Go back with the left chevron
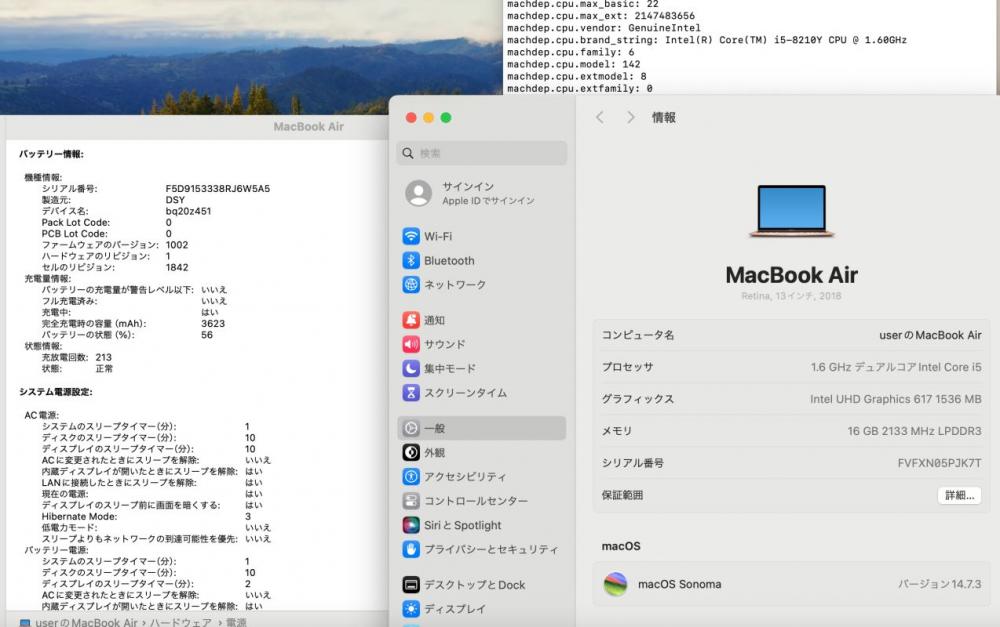This screenshot has width=1000, height=627. (600, 117)
